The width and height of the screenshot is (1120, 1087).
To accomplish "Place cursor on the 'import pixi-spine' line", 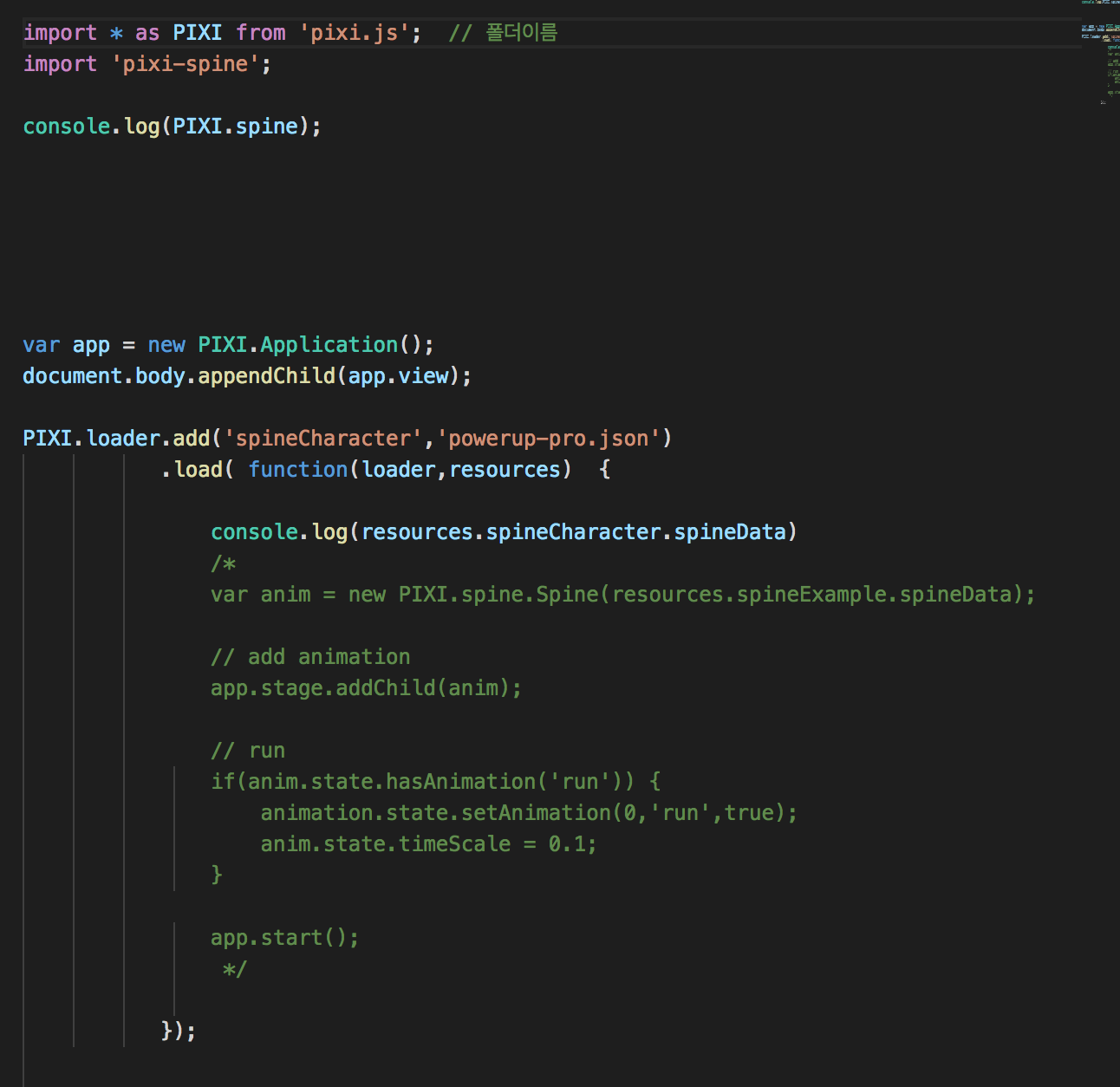I will click(x=147, y=63).
